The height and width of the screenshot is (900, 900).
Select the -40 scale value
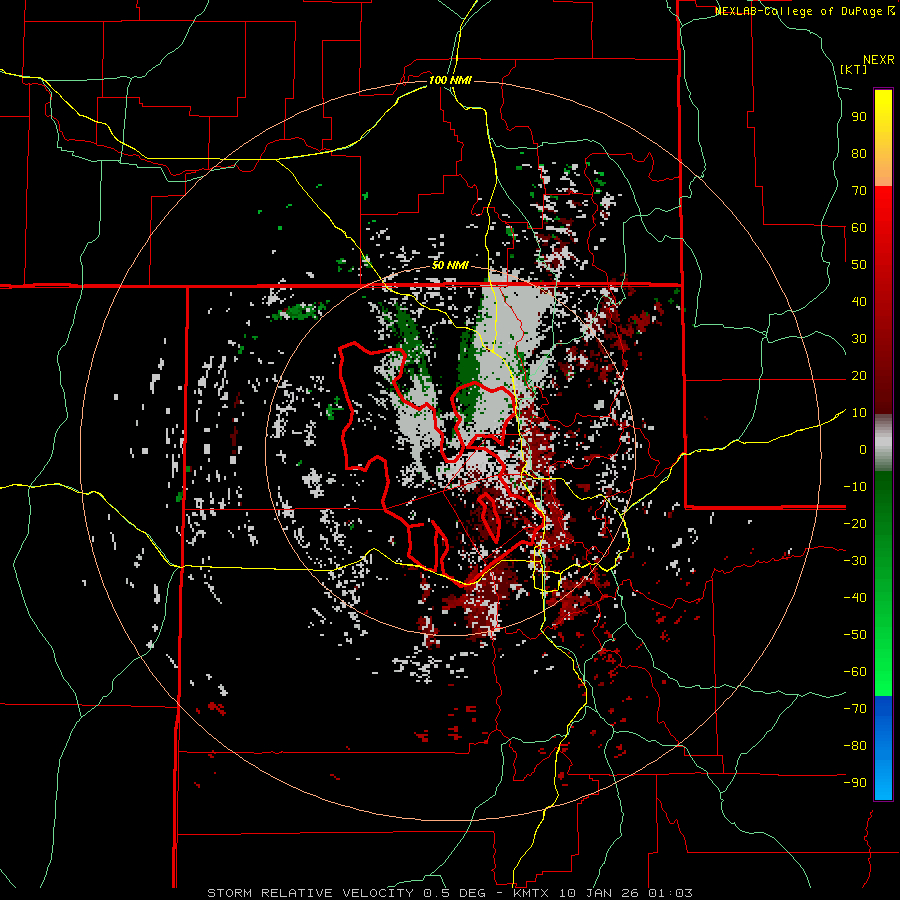855,598
